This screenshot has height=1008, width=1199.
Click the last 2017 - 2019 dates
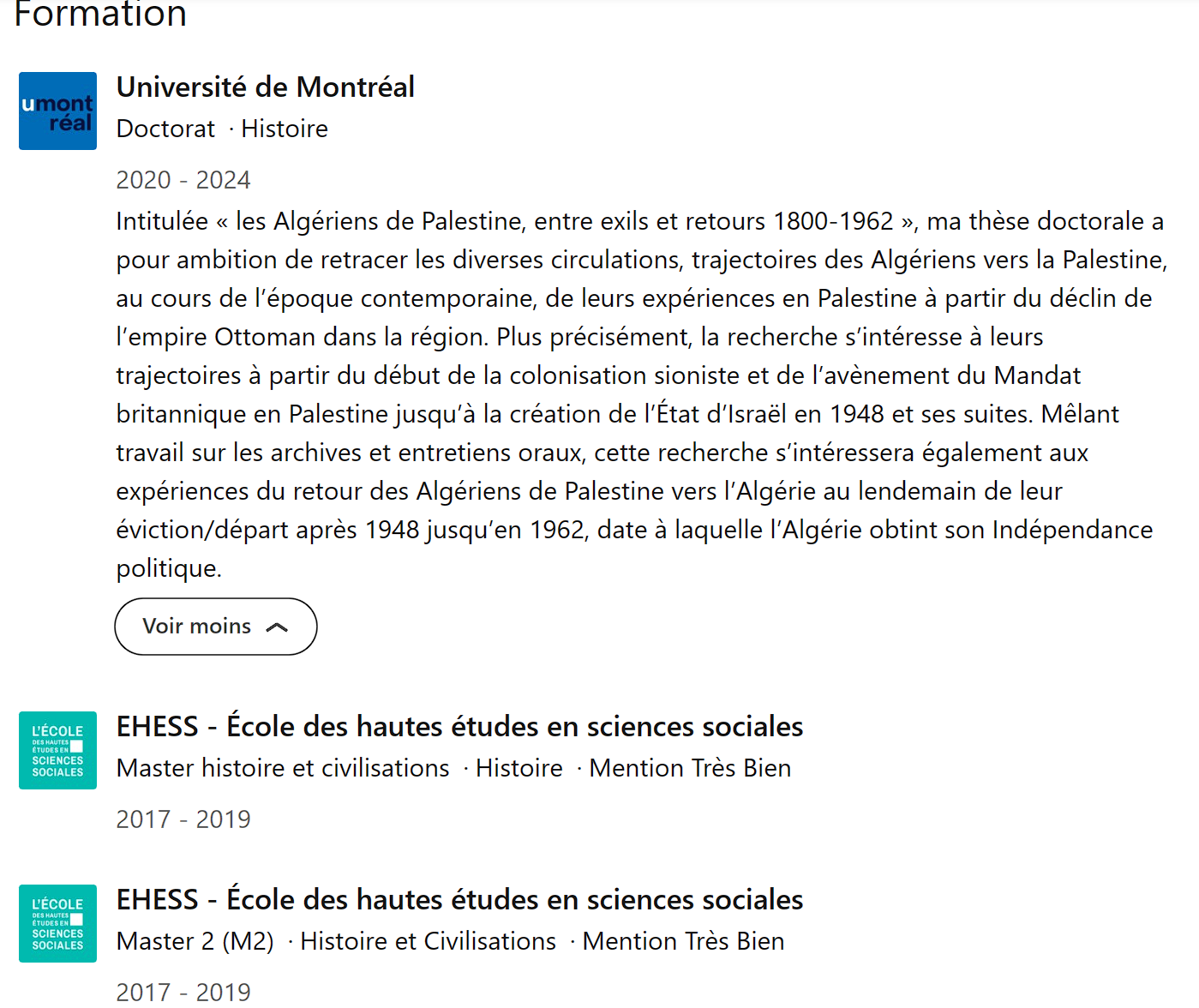[x=183, y=993]
